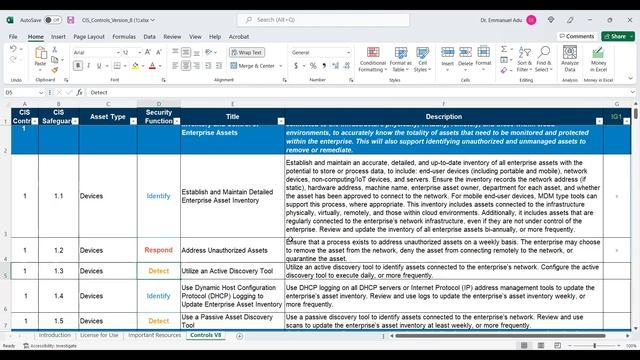The width and height of the screenshot is (640, 360).
Task: Open the Arial font name dropdown
Action: coord(118,53)
